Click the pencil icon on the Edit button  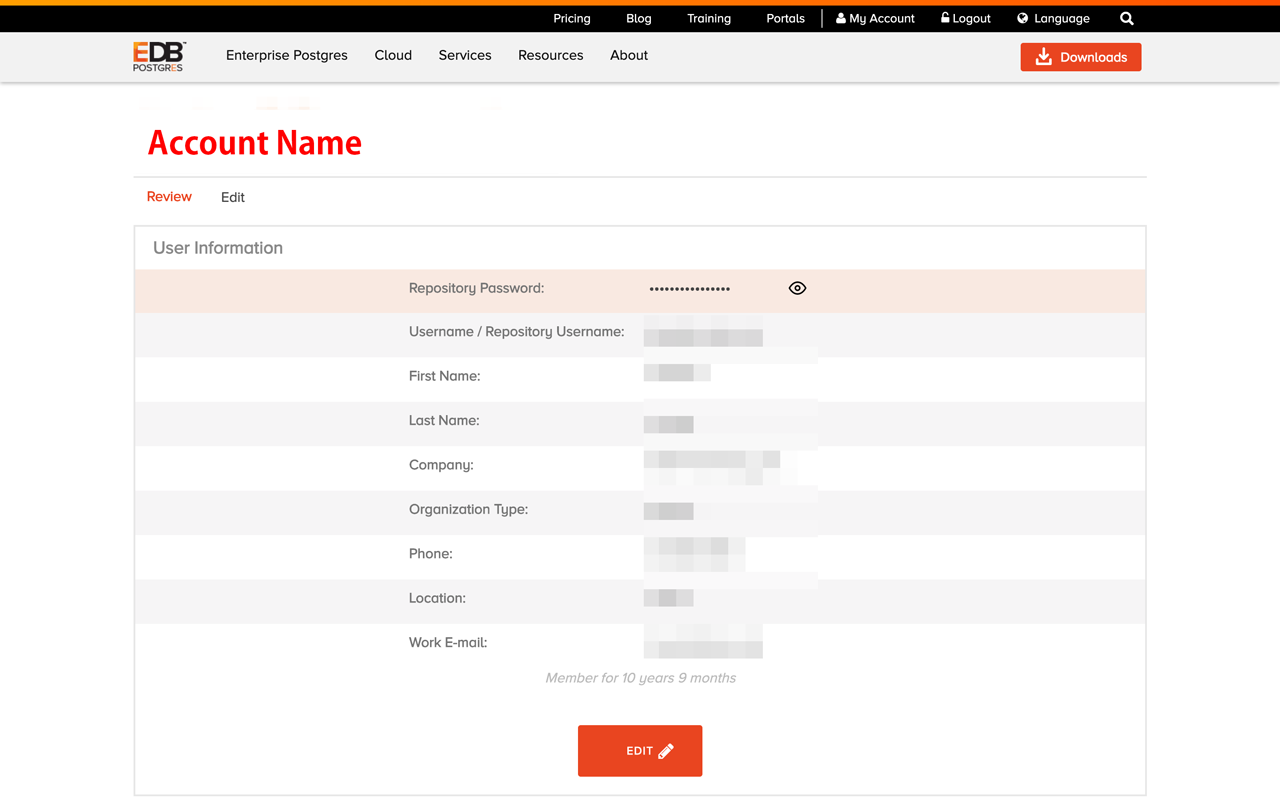pos(666,751)
